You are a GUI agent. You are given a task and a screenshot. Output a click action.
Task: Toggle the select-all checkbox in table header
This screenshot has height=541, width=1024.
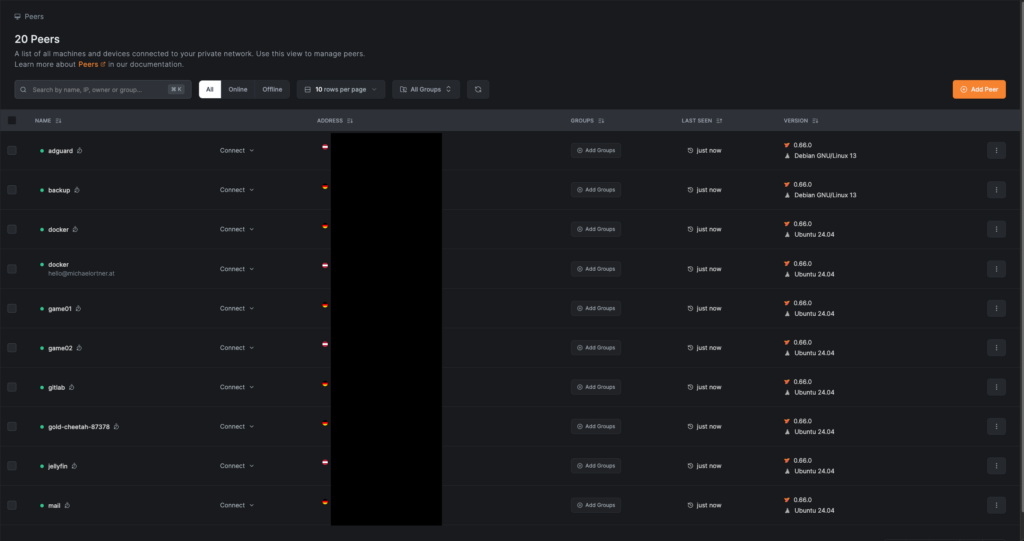(12, 120)
